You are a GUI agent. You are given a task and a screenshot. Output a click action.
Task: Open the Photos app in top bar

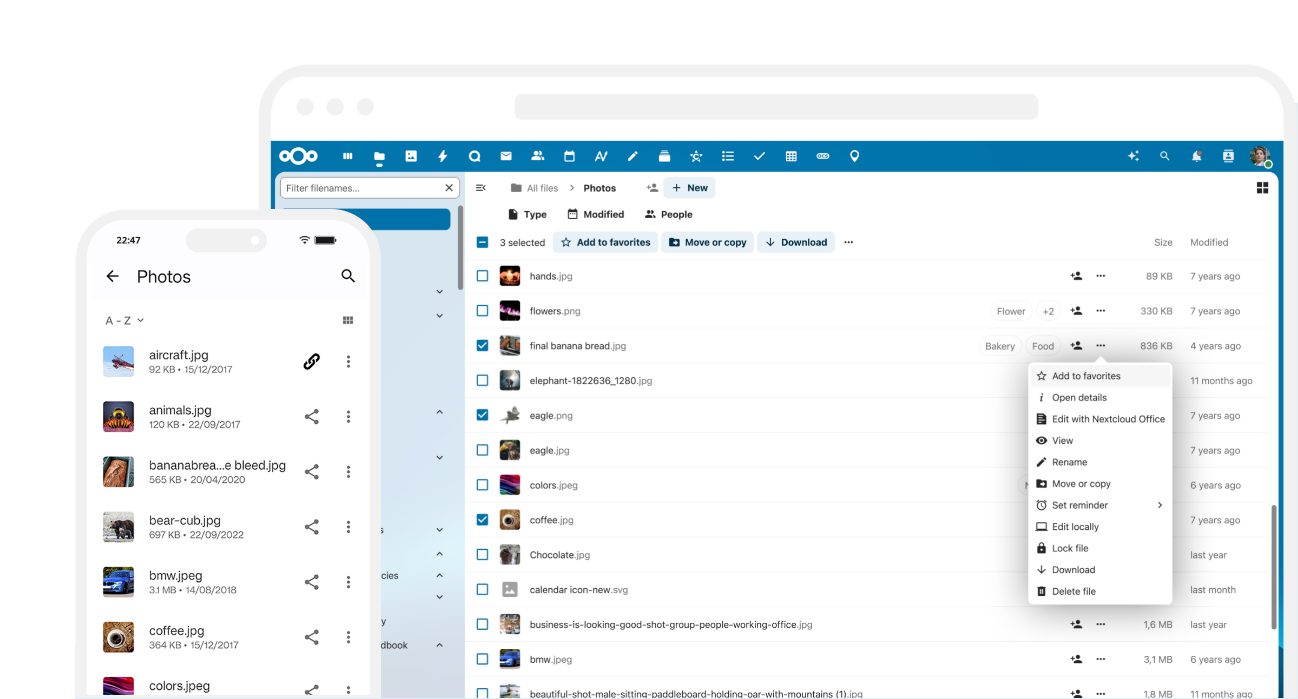click(x=411, y=156)
